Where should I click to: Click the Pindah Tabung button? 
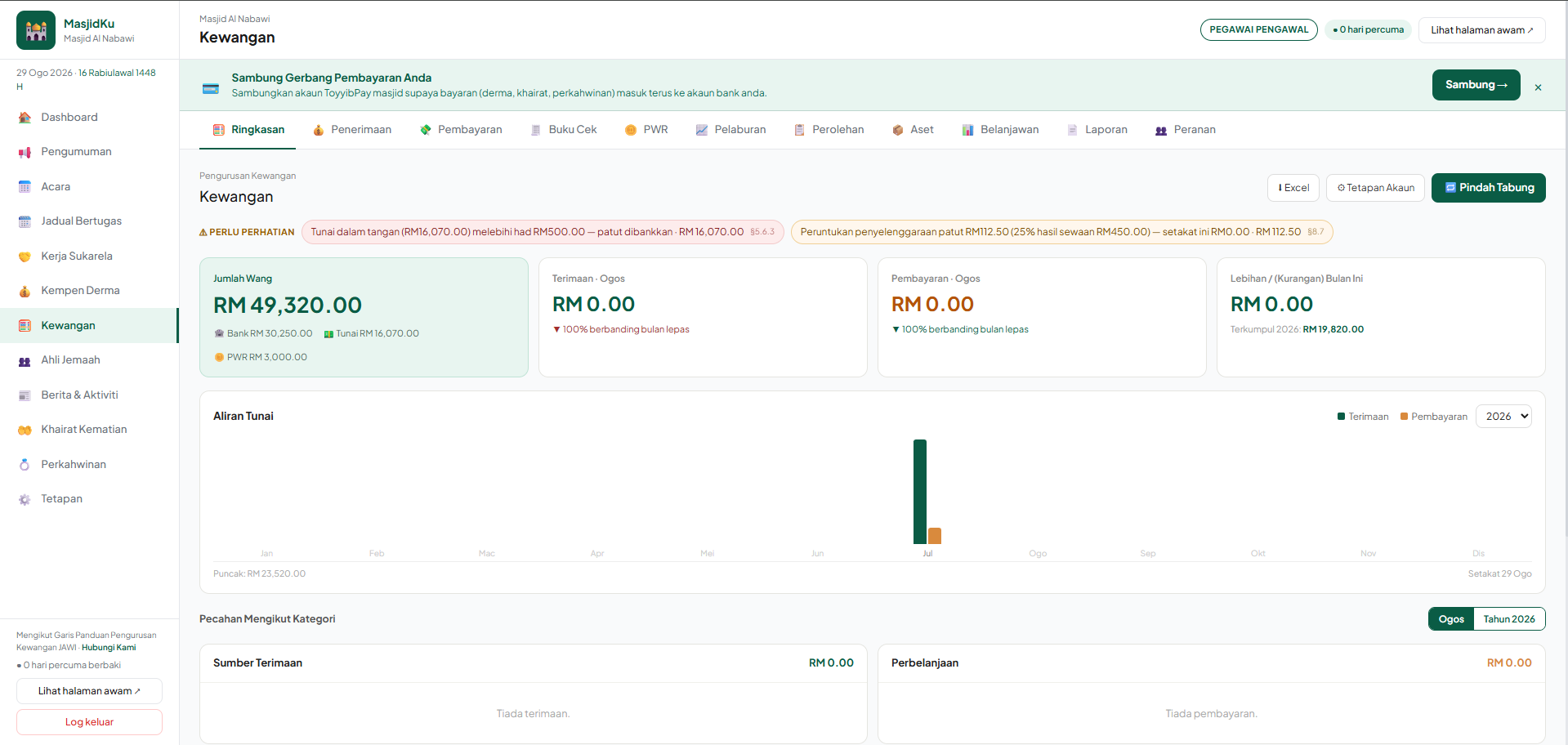1488,188
